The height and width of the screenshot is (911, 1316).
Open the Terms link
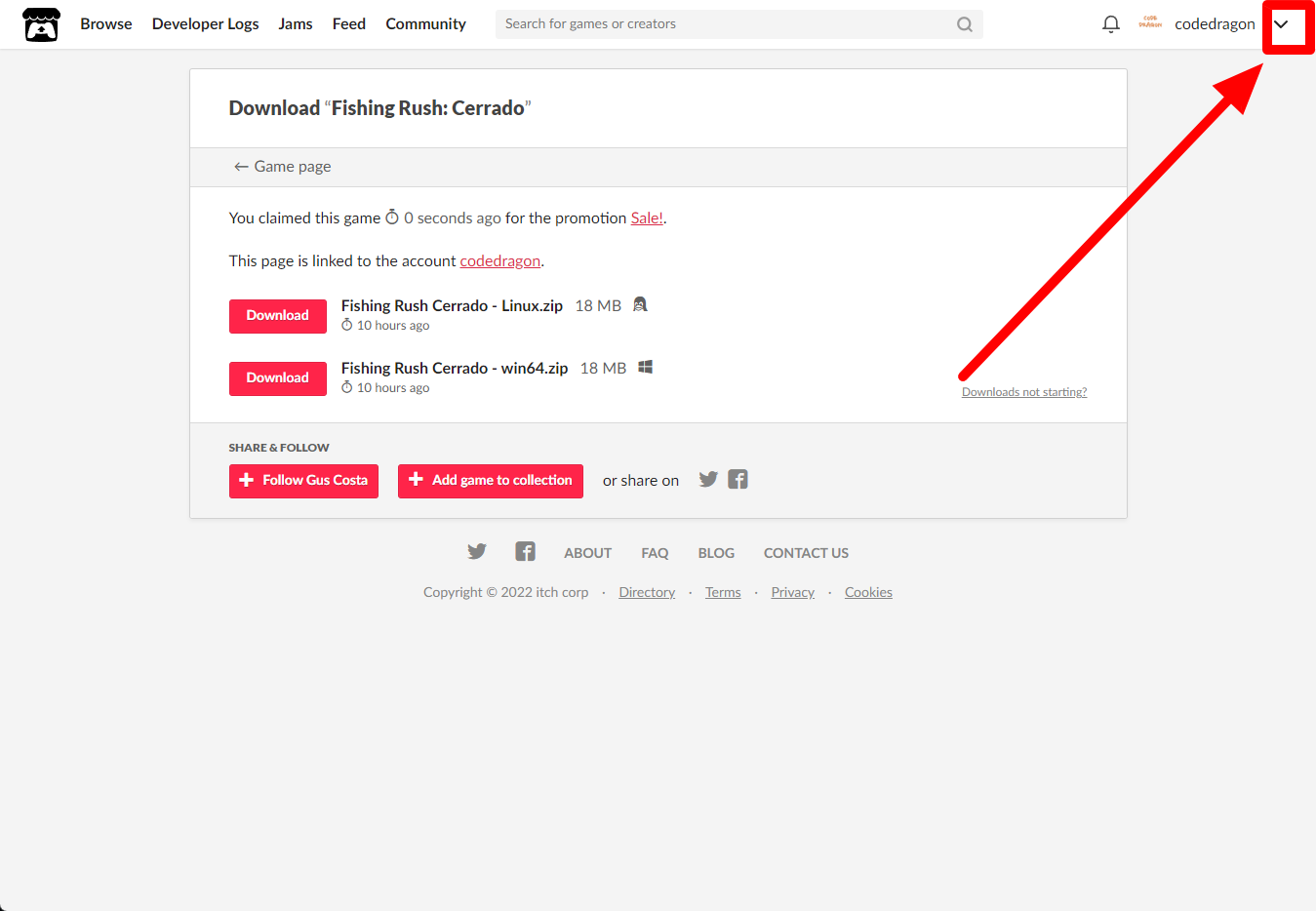pos(723,593)
